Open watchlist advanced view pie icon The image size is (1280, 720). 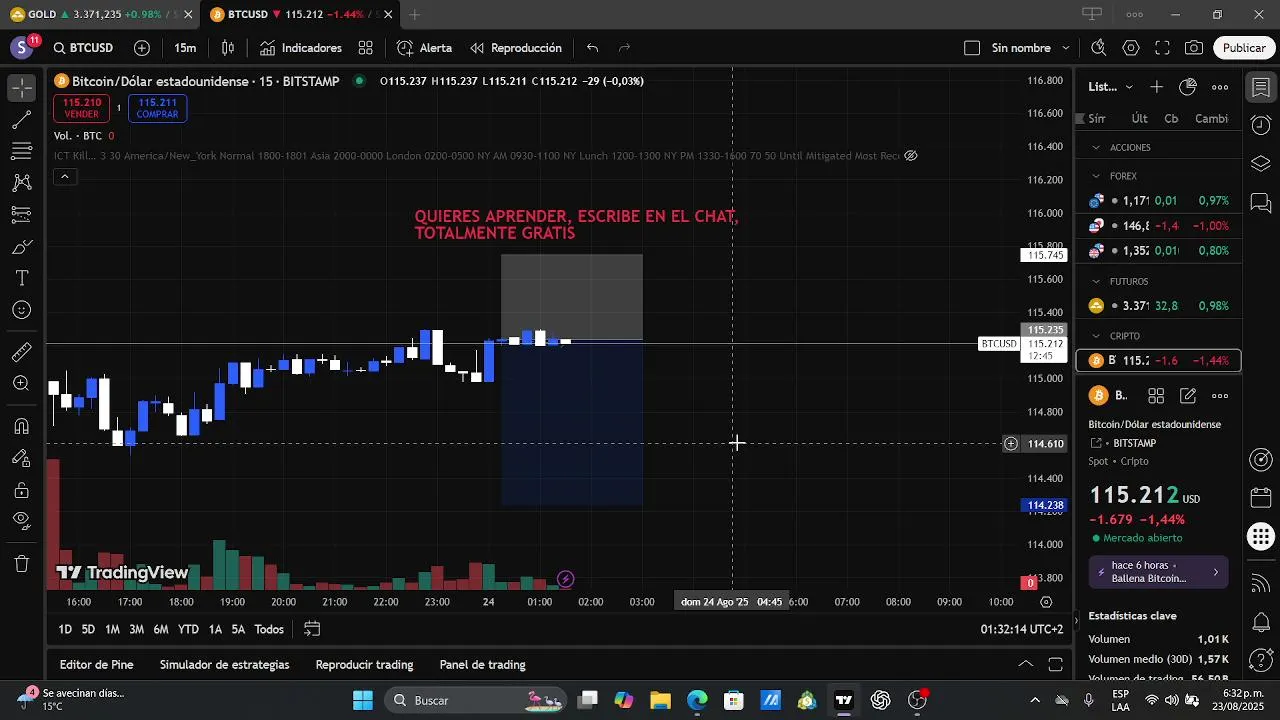1188,87
